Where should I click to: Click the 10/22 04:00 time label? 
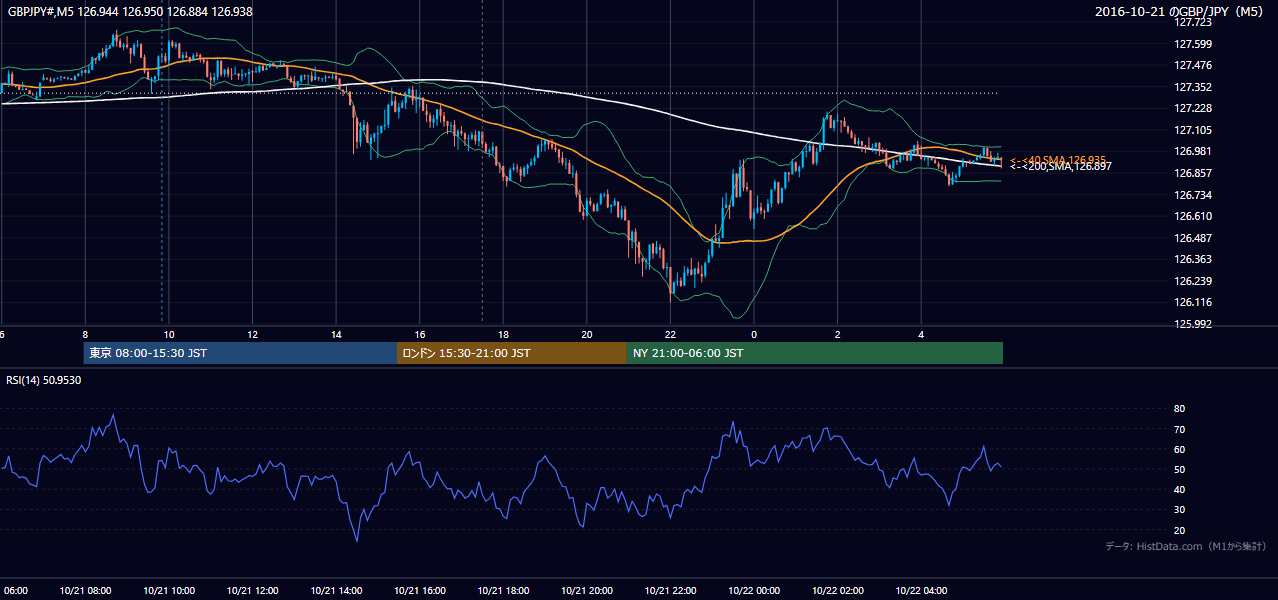pos(921,590)
